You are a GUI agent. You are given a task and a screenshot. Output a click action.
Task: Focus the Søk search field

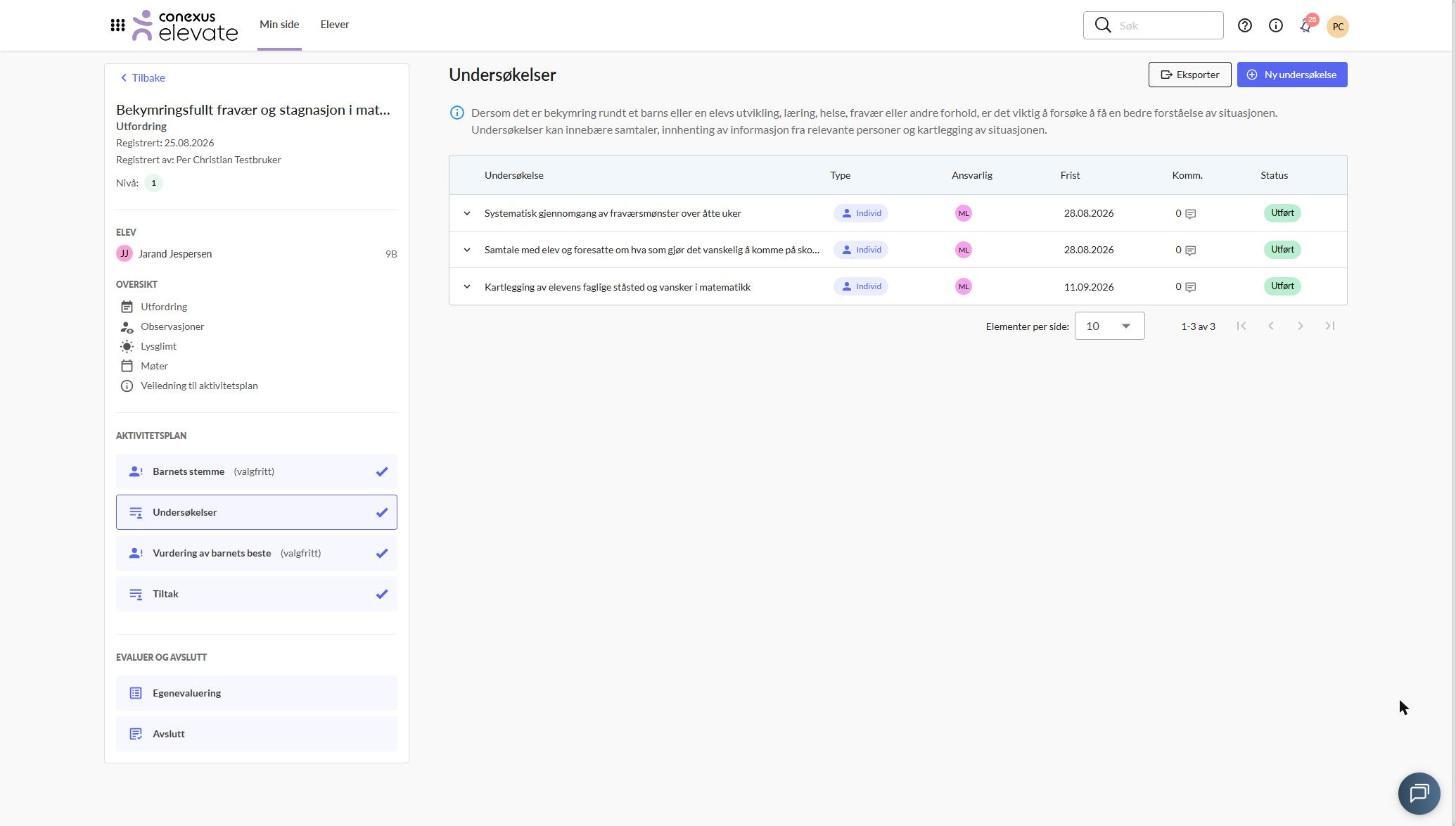pyautogui.click(x=1153, y=25)
